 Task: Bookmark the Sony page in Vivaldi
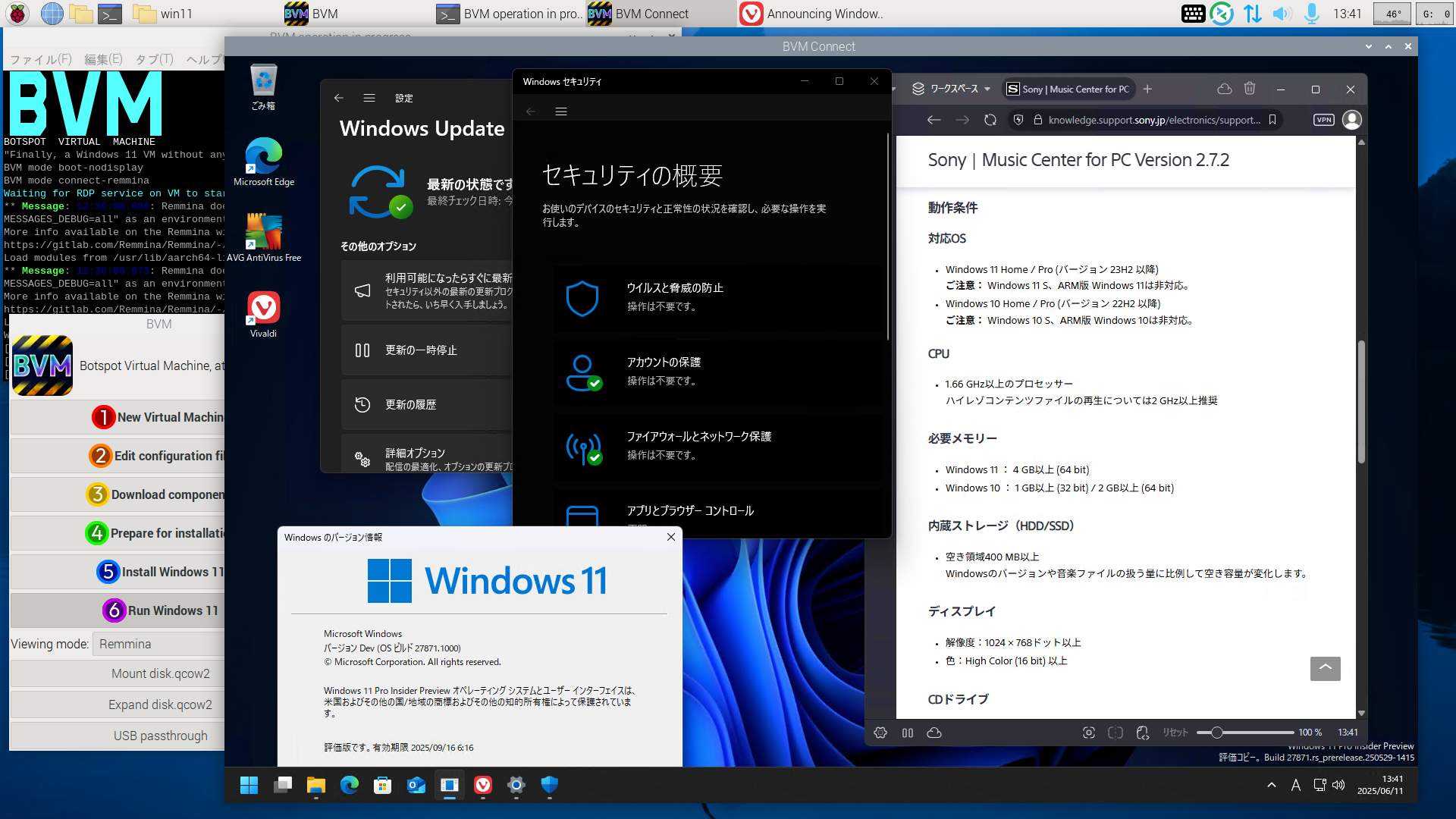click(1272, 120)
